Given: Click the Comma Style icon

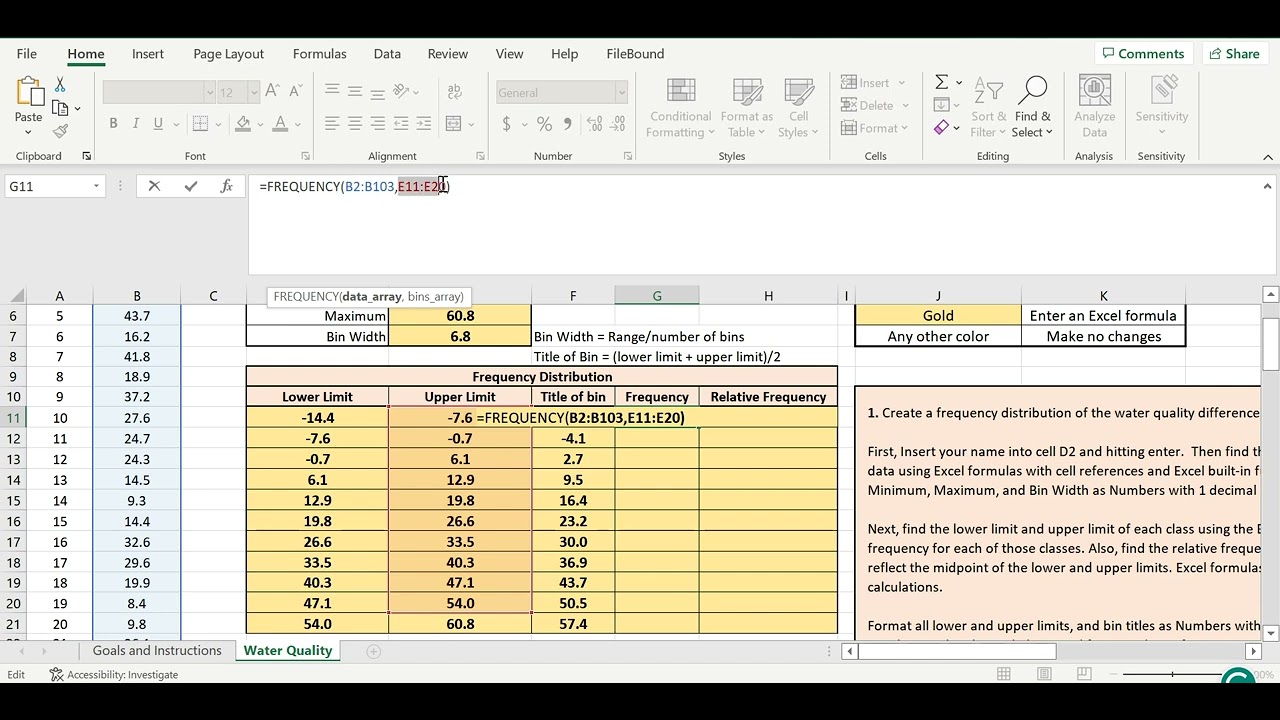Looking at the screenshot, I should click(568, 124).
